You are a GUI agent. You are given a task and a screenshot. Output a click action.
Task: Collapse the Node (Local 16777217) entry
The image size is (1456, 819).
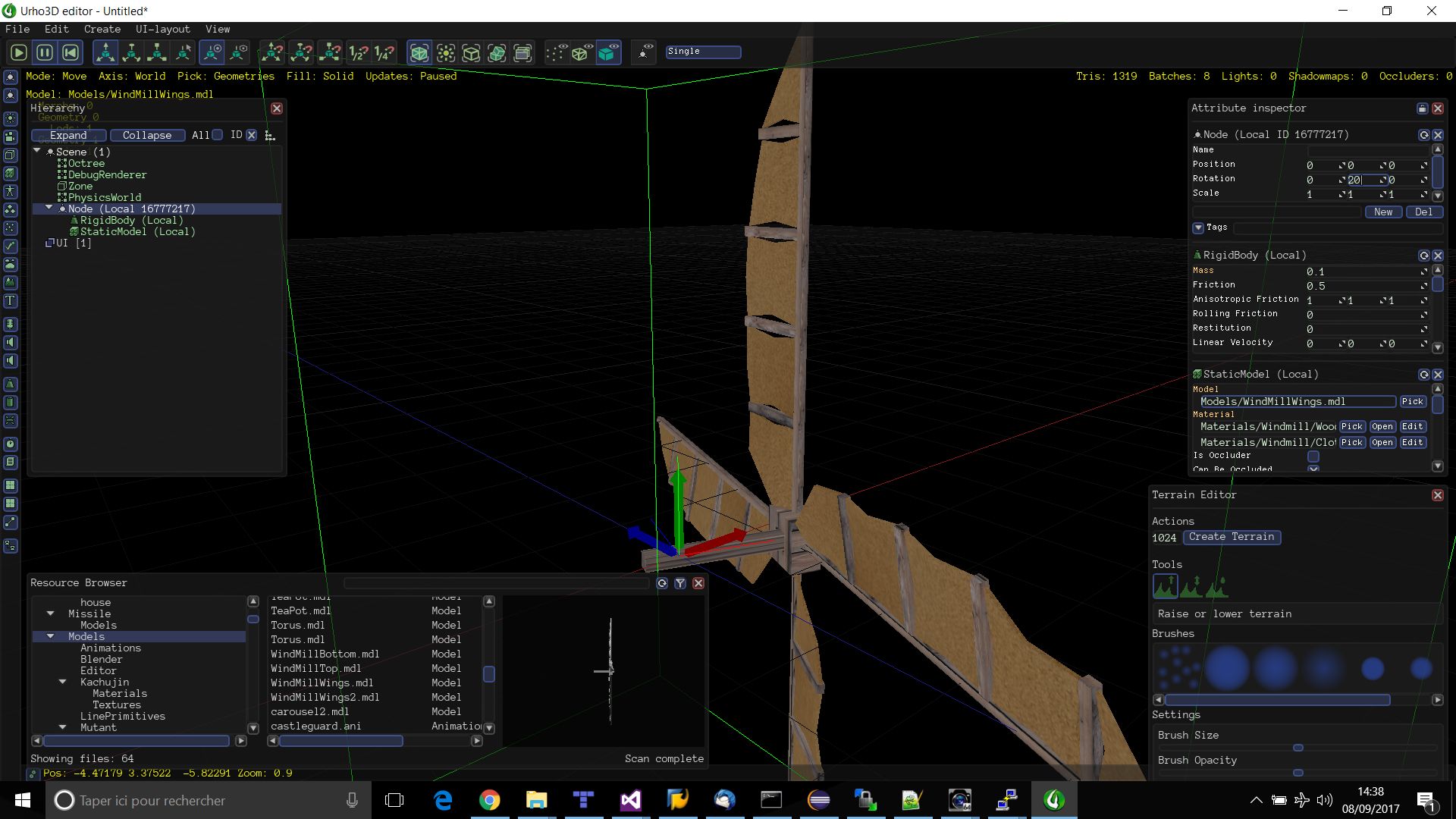click(x=49, y=208)
